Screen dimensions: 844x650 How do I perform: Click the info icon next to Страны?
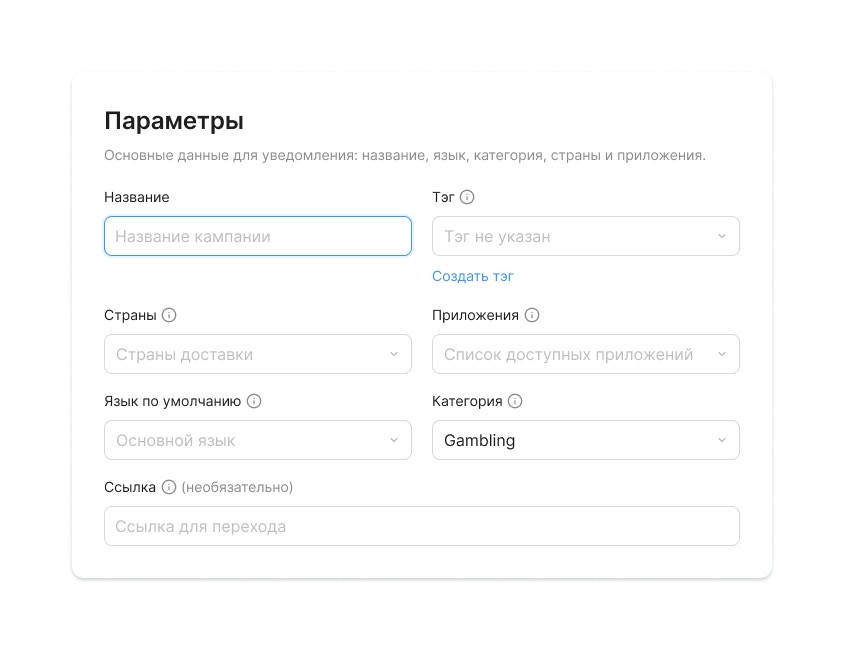pos(170,314)
